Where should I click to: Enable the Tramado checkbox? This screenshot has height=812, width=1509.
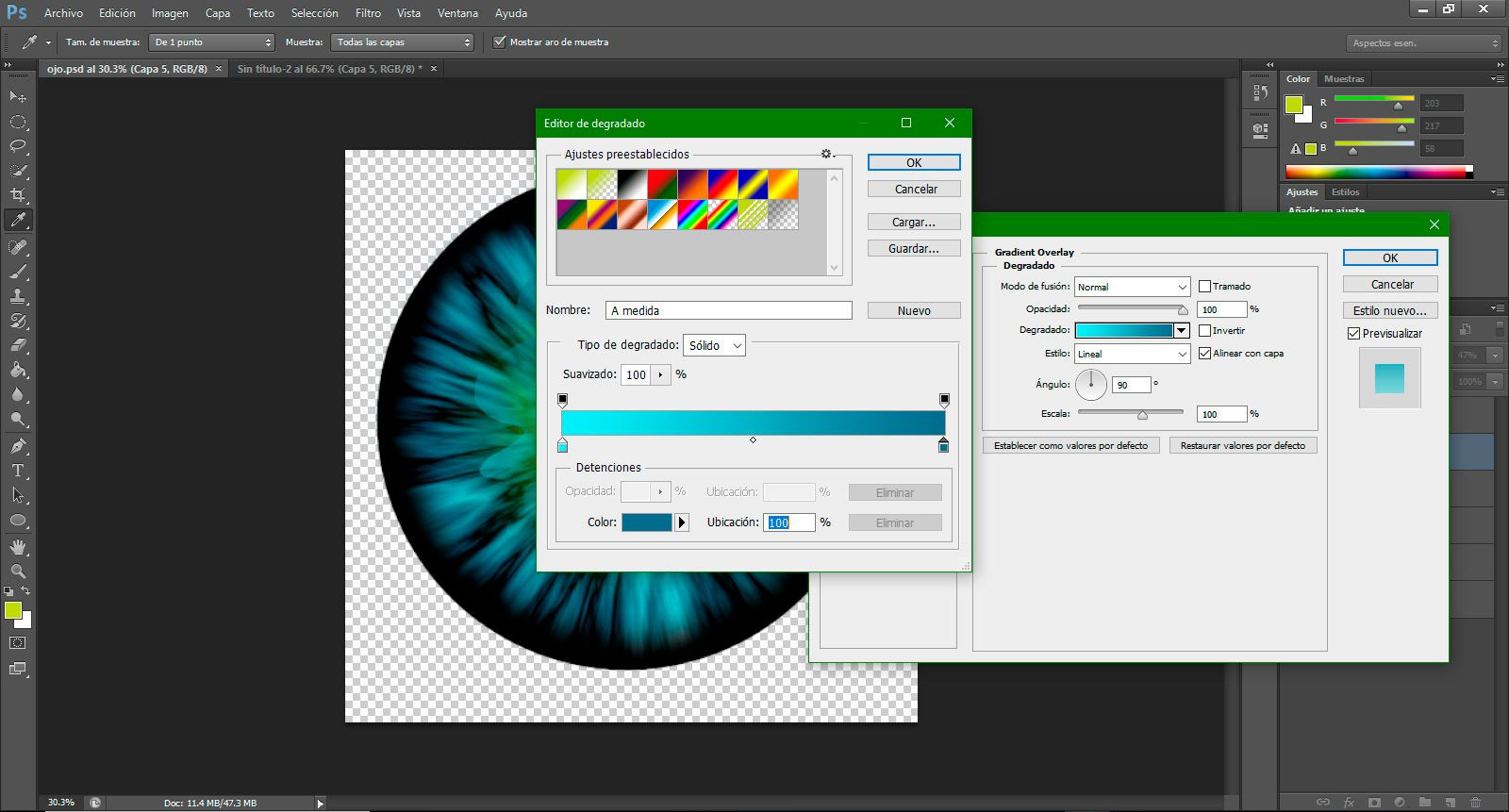[x=1204, y=286]
